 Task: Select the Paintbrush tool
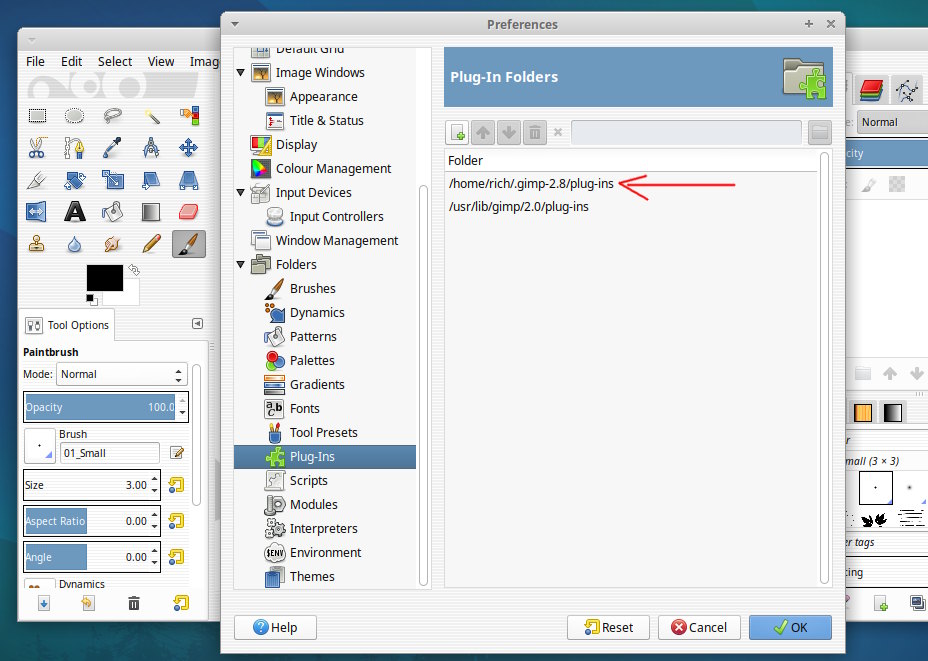pyautogui.click(x=189, y=244)
